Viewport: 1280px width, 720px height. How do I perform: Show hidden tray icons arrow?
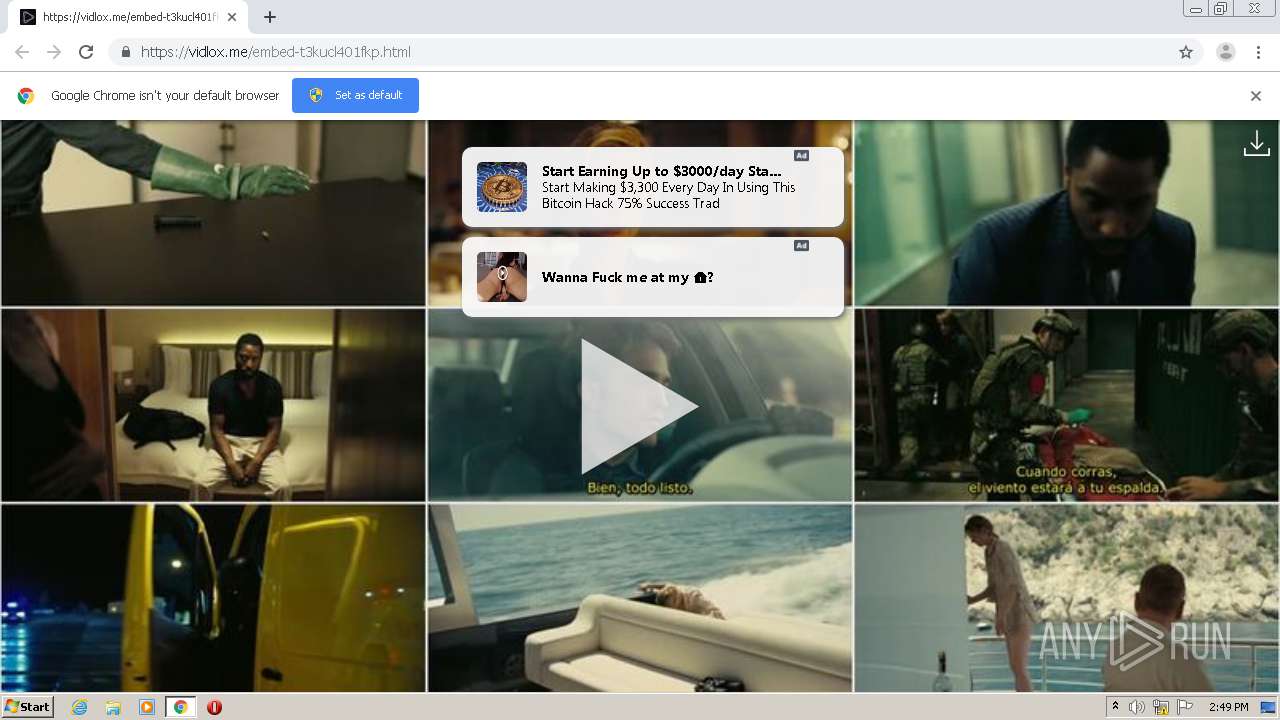1115,707
